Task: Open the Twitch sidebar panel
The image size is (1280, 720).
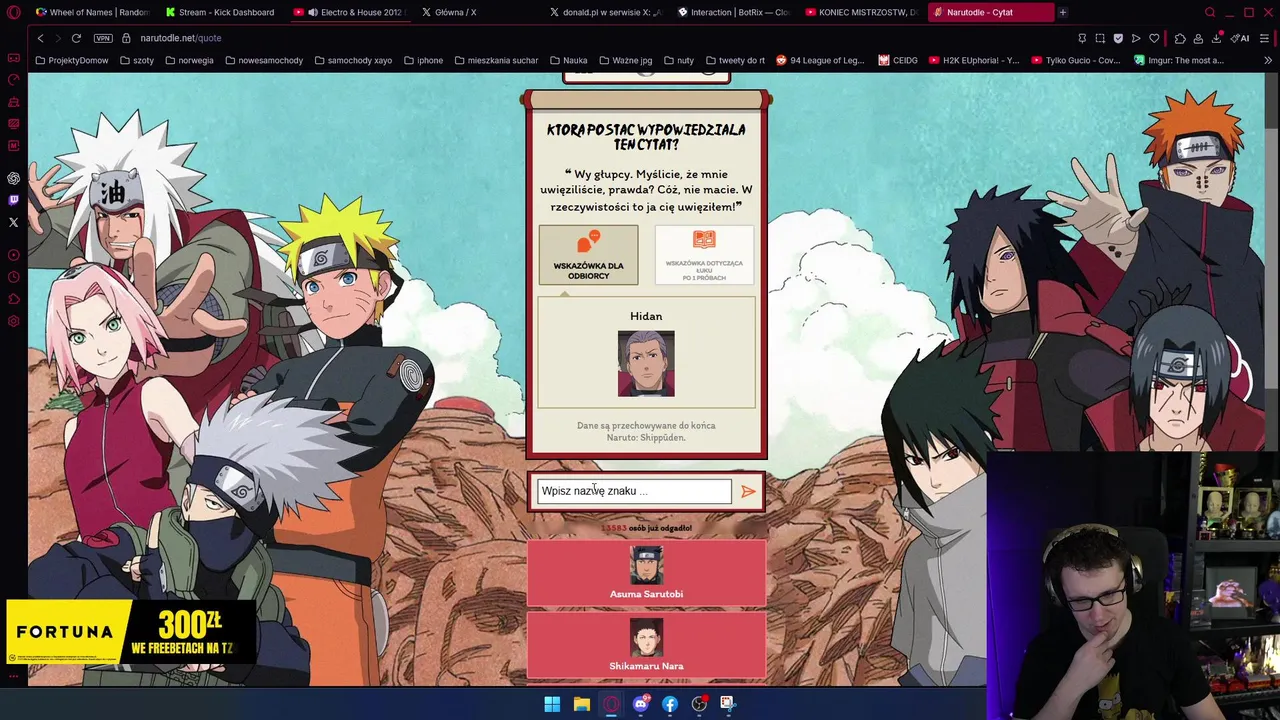Action: click(x=13, y=200)
